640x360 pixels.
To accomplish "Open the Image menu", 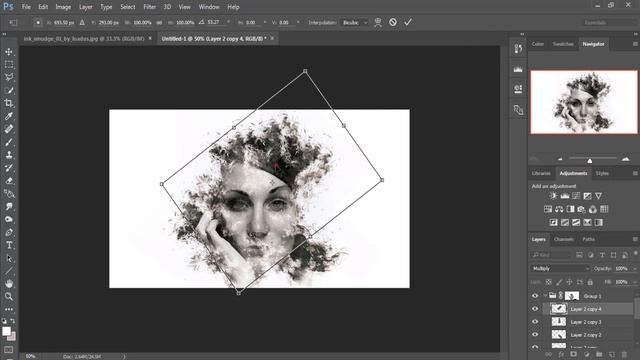I will 63,7.
